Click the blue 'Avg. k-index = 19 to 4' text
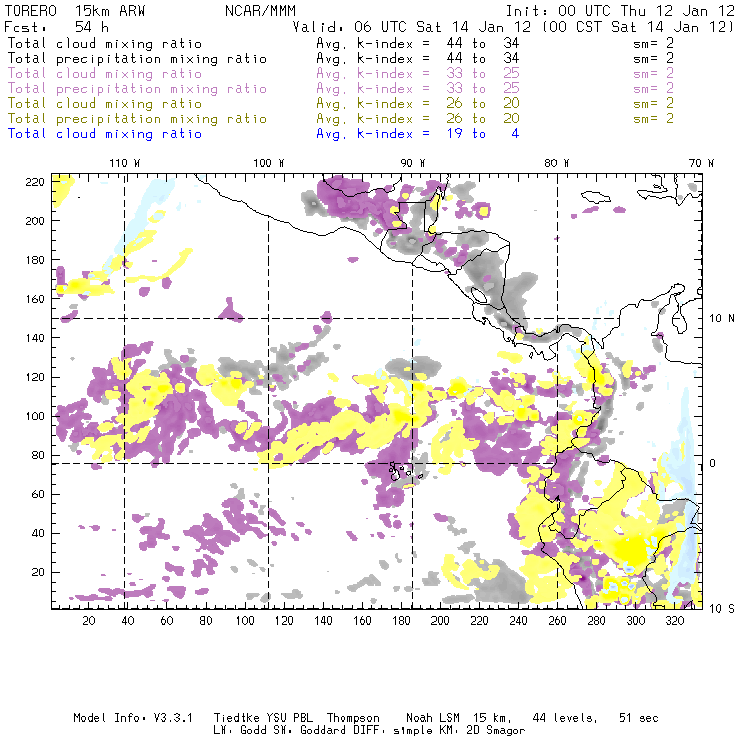This screenshot has width=740, height=740. click(x=418, y=134)
